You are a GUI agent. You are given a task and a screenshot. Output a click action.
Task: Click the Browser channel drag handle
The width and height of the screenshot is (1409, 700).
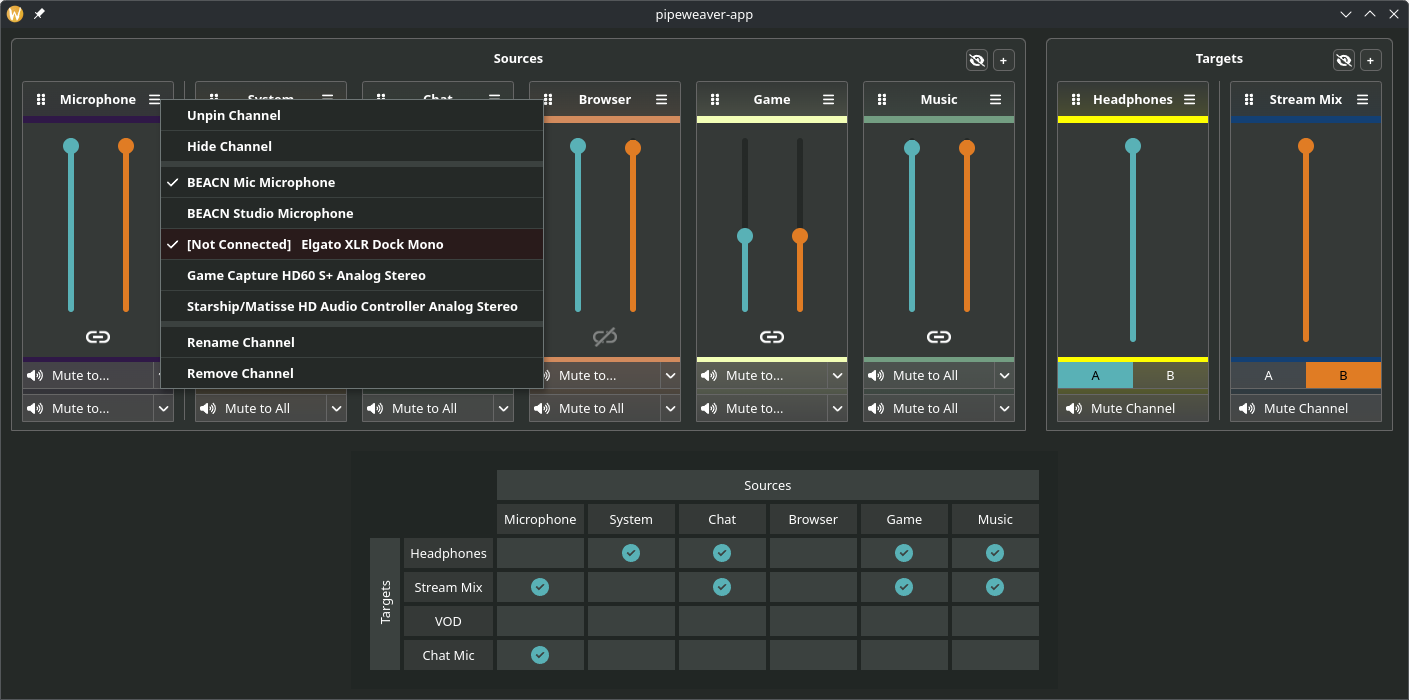[548, 100]
